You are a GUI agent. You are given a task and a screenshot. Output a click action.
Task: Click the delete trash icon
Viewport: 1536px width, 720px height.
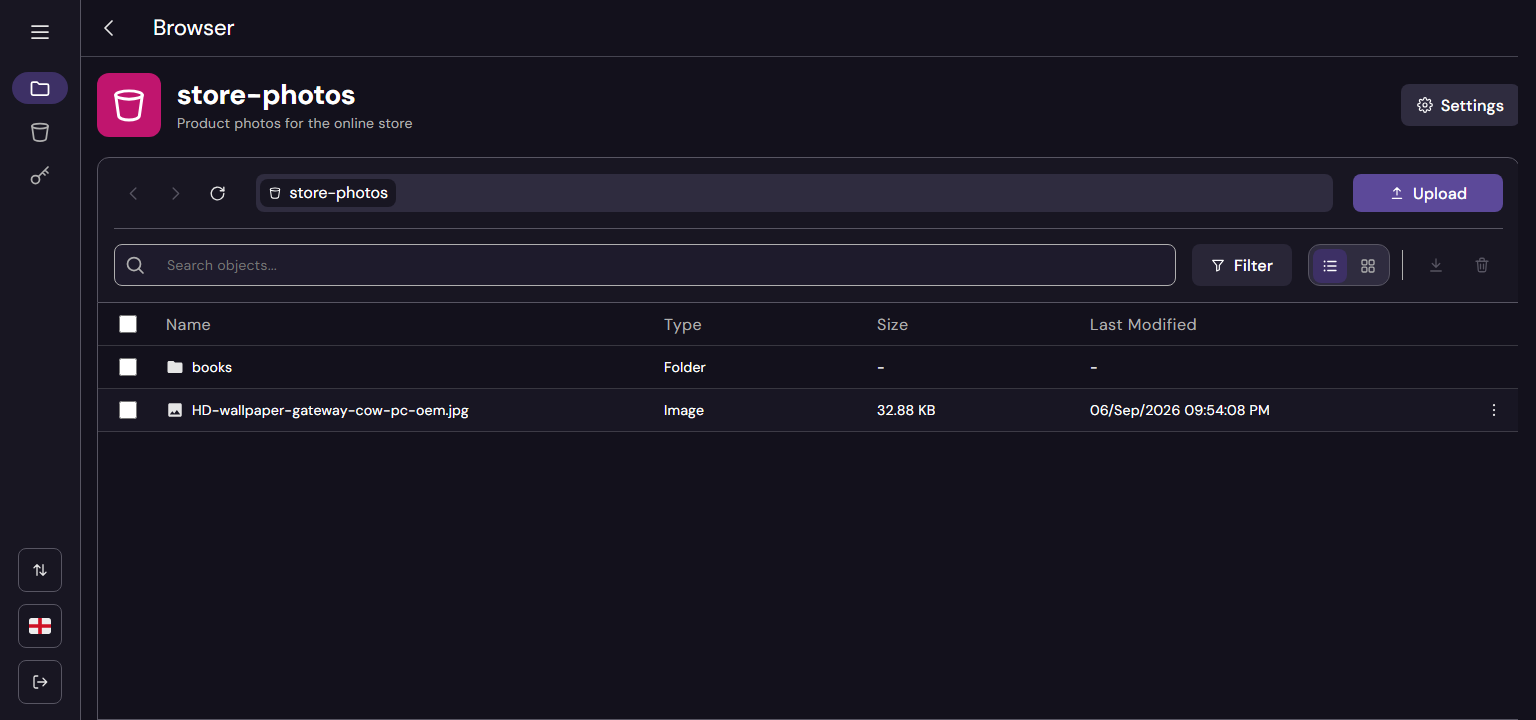click(x=1482, y=265)
